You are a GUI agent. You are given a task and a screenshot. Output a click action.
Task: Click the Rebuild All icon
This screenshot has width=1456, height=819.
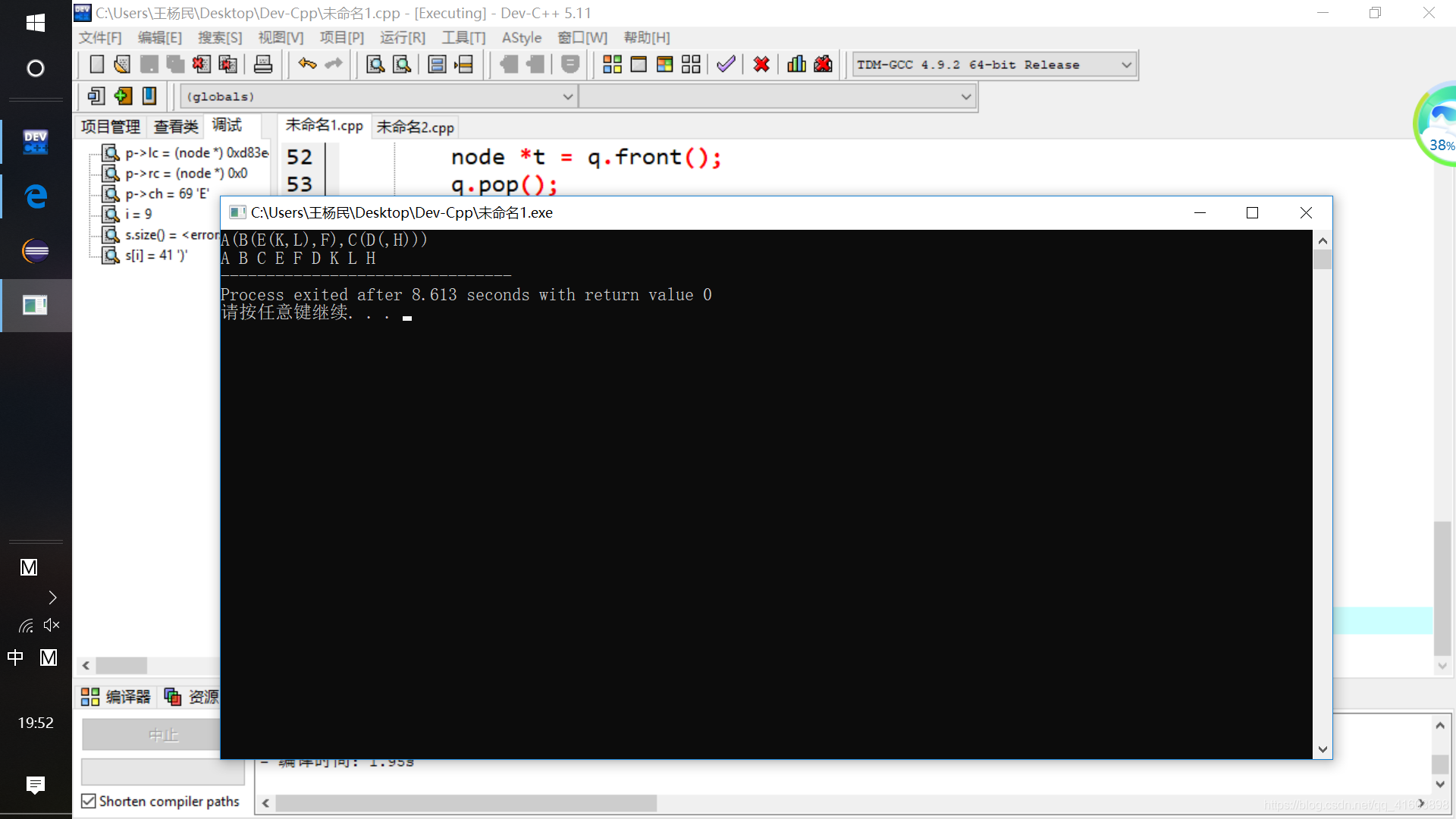tap(691, 64)
